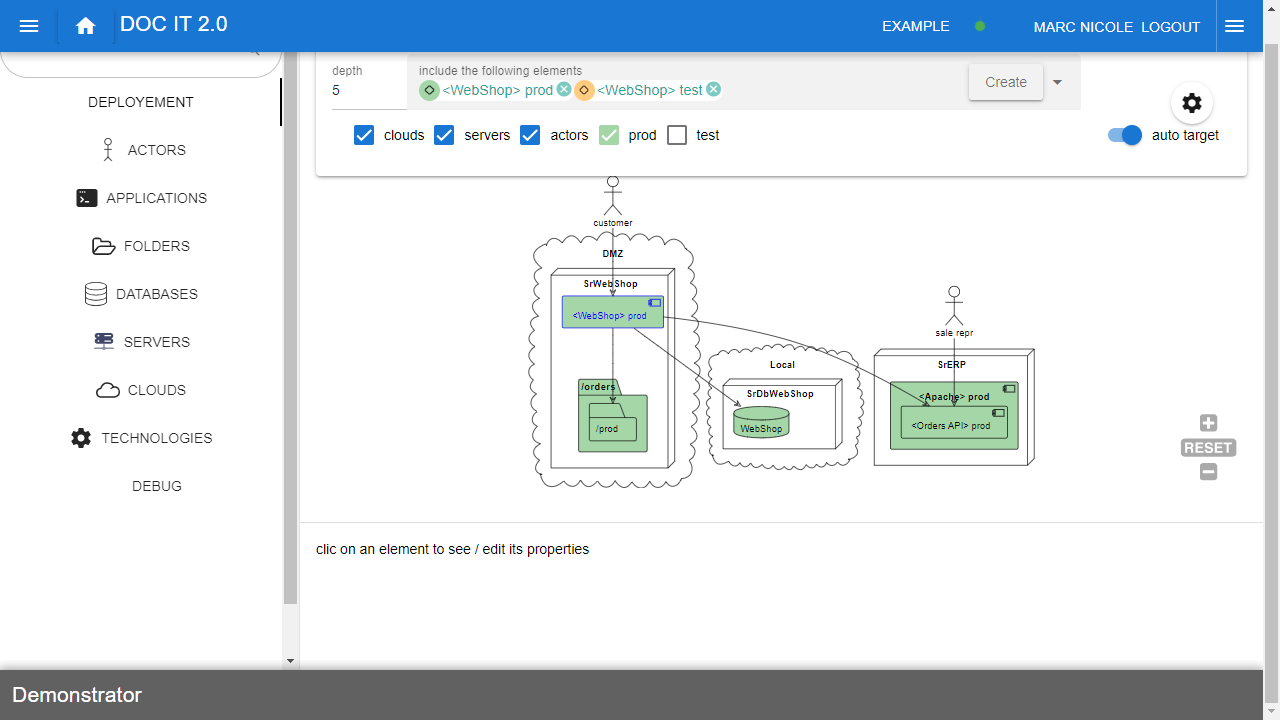1280x720 pixels.
Task: Open the left hamburger menu
Action: tap(29, 27)
